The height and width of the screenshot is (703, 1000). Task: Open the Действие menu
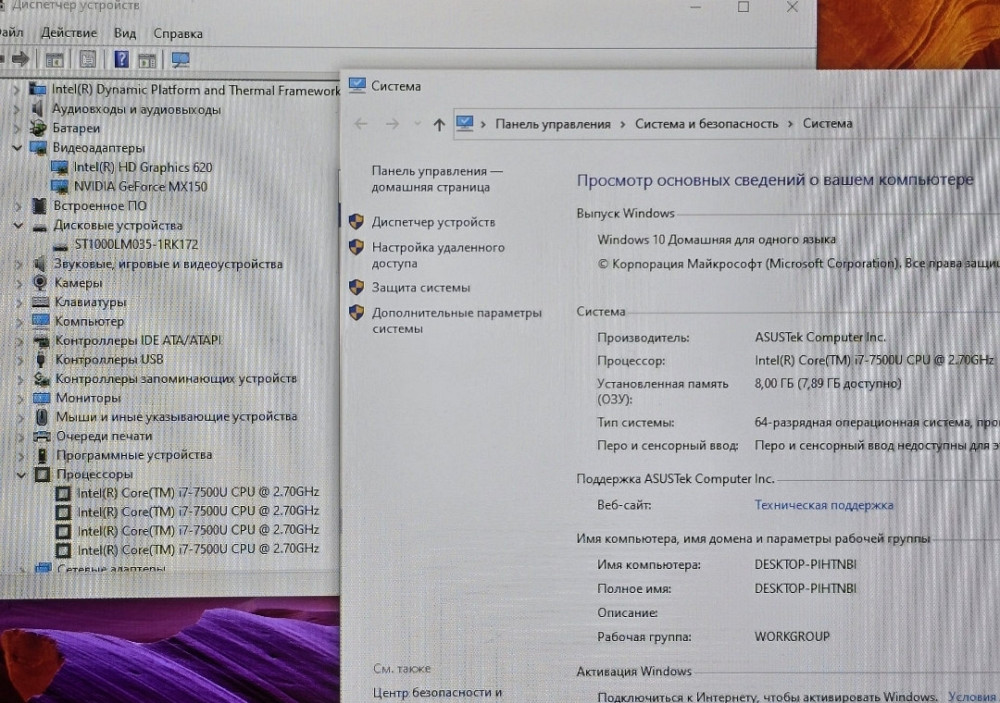[69, 33]
